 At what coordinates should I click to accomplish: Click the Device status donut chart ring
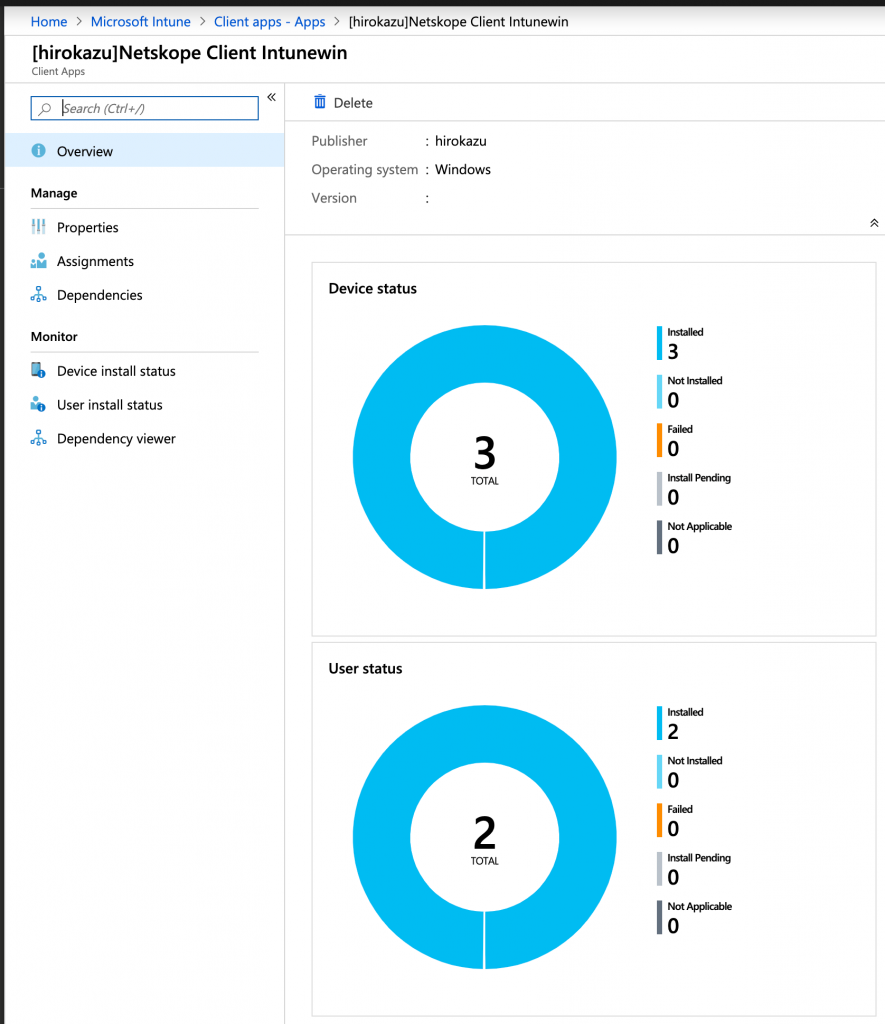tap(485, 354)
